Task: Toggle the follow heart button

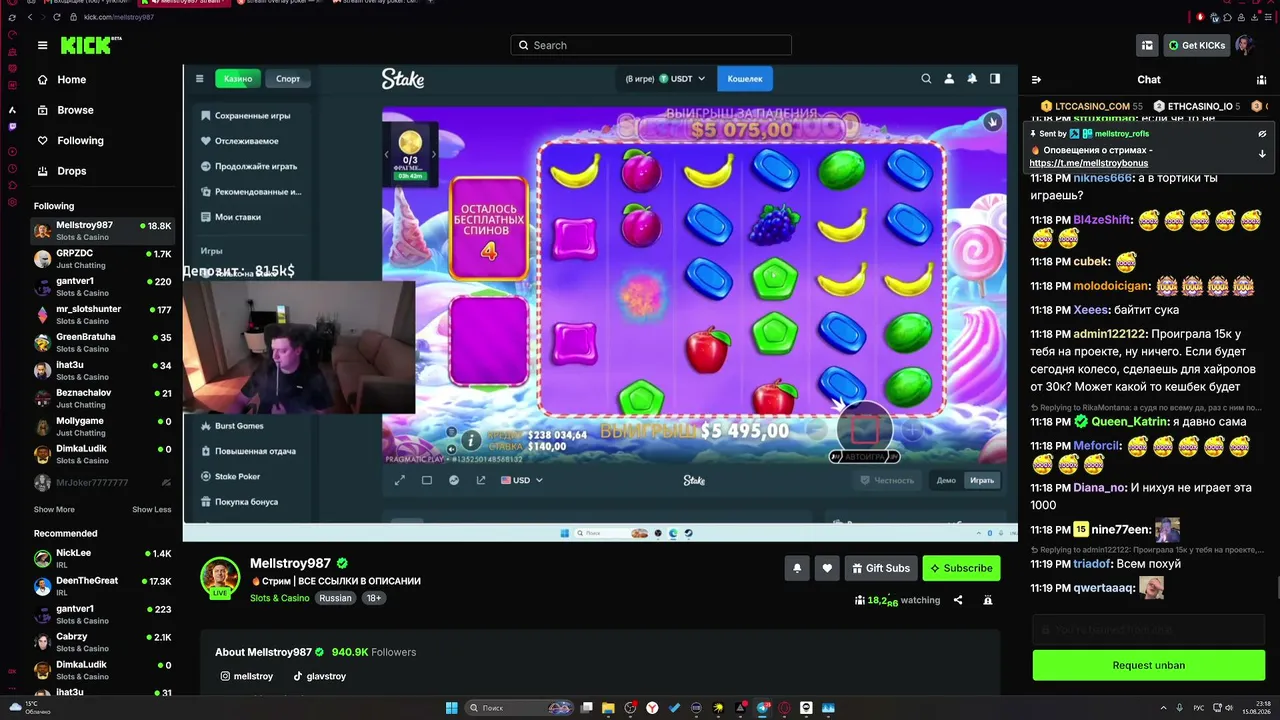Action: pos(827,568)
